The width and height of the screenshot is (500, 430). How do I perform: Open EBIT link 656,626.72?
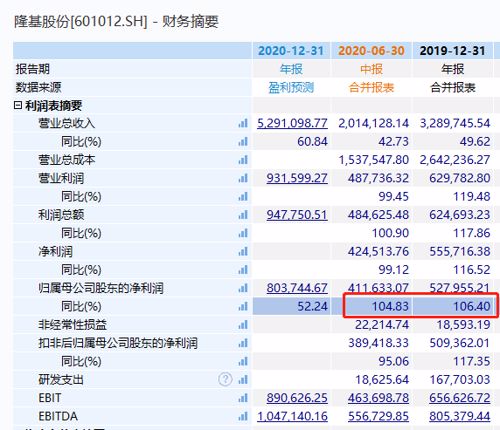point(460,398)
